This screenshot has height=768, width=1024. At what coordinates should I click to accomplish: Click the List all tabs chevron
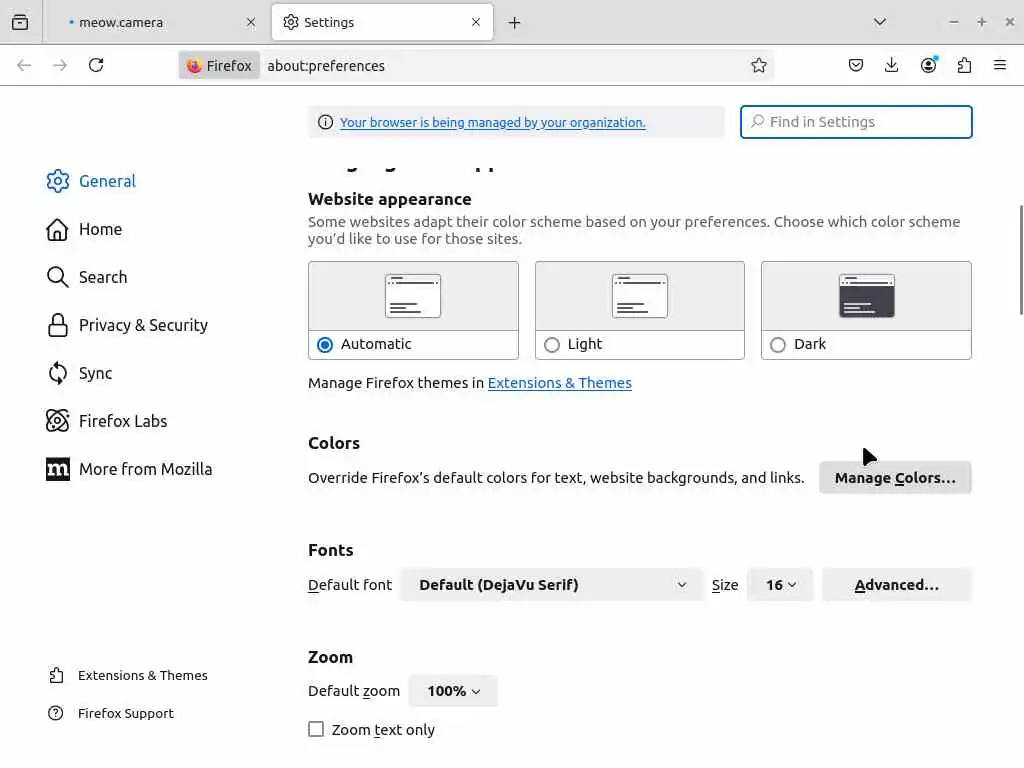880,22
